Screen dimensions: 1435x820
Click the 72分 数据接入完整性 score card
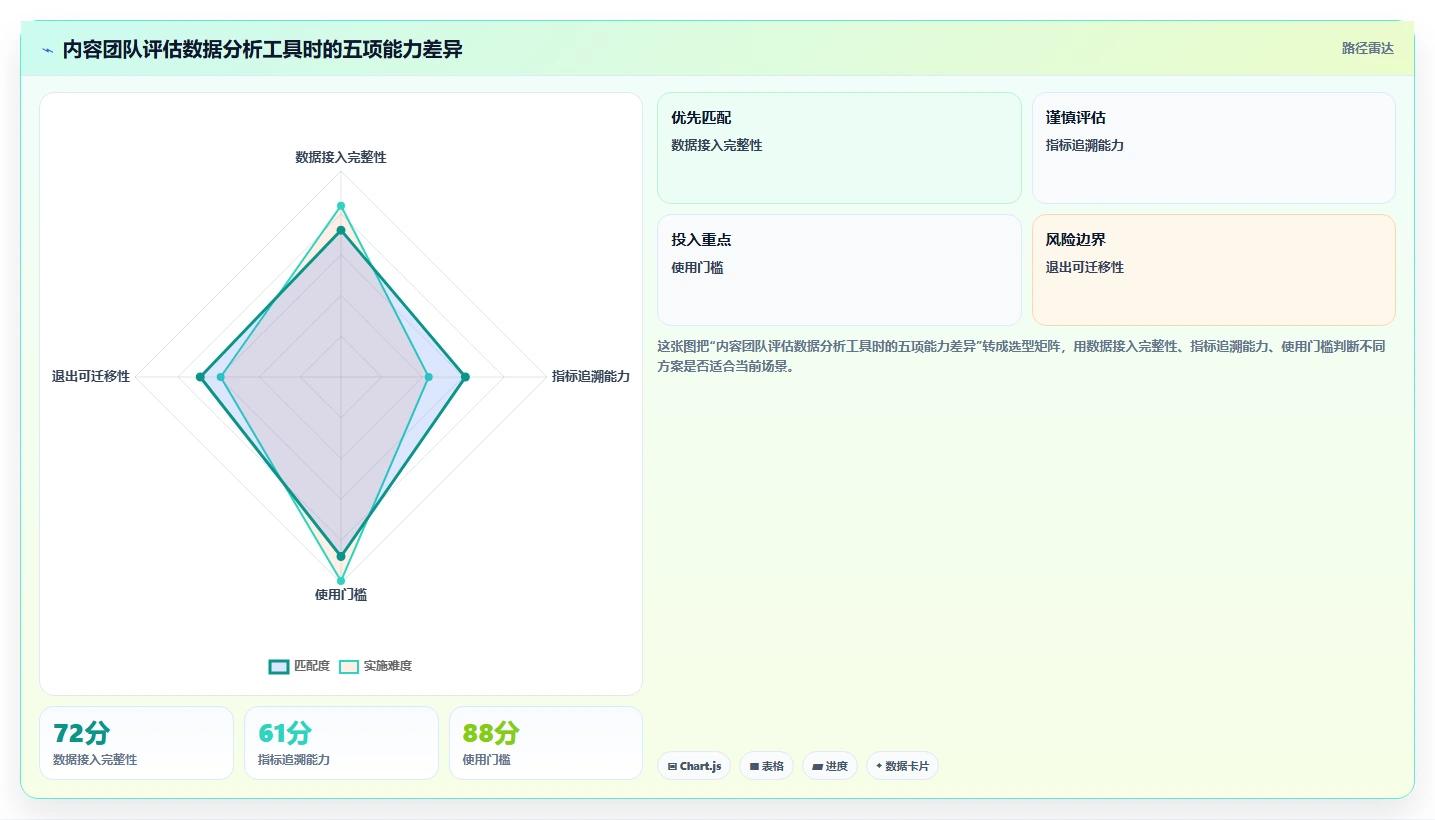pos(136,743)
